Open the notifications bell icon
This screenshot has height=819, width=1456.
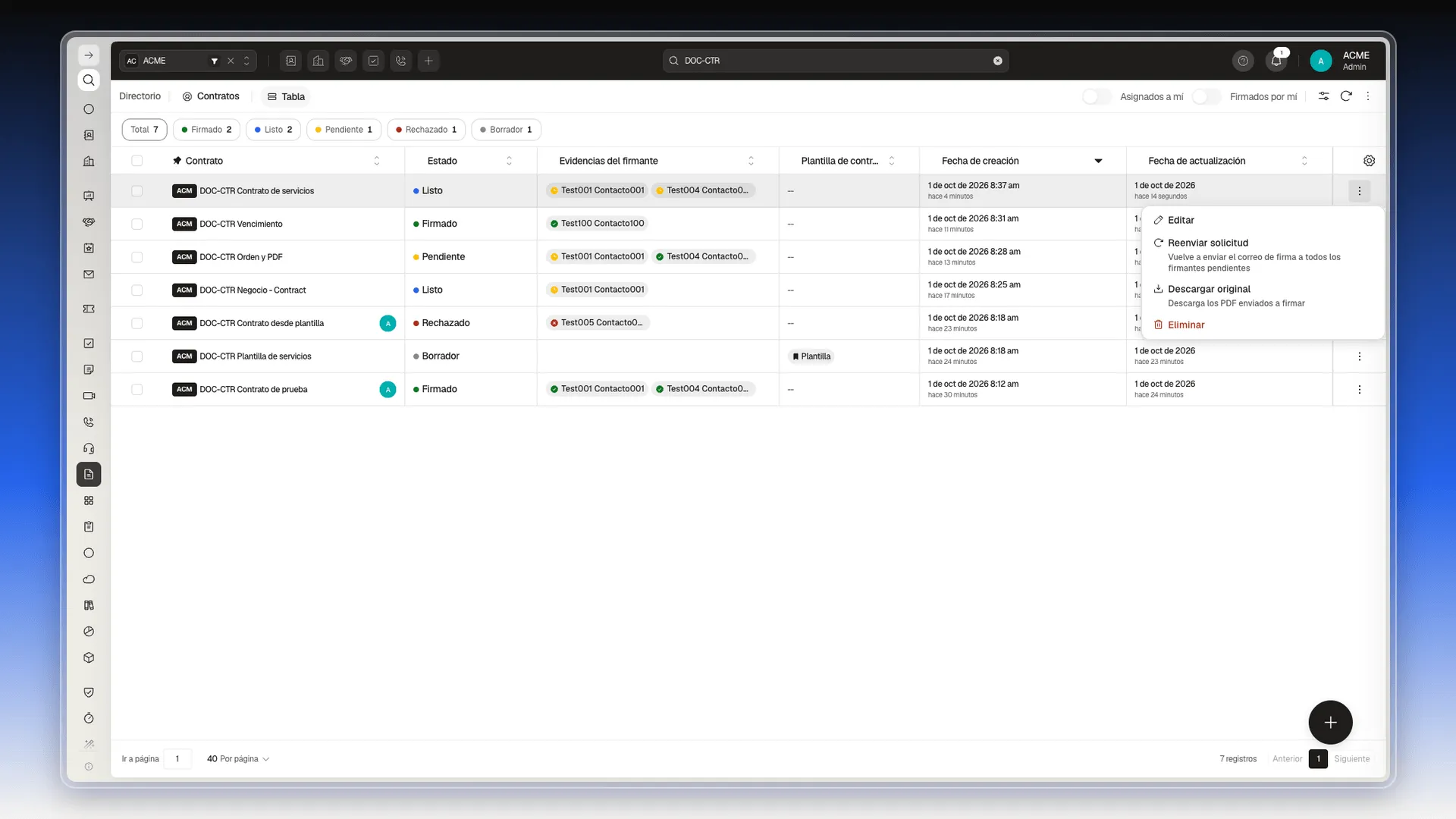(1276, 61)
